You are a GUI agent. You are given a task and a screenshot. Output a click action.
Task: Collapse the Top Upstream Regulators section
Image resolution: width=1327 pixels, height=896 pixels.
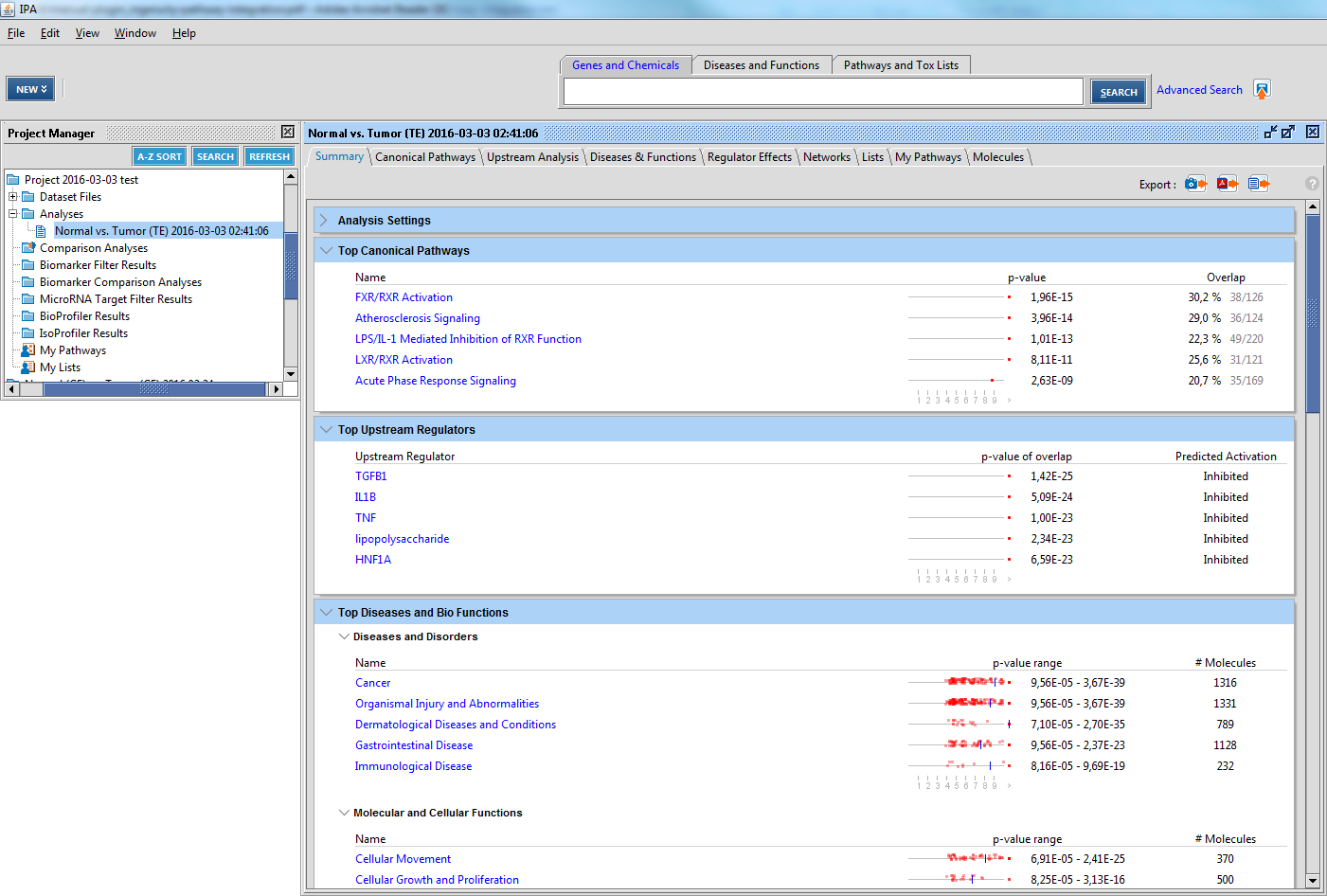[326, 429]
